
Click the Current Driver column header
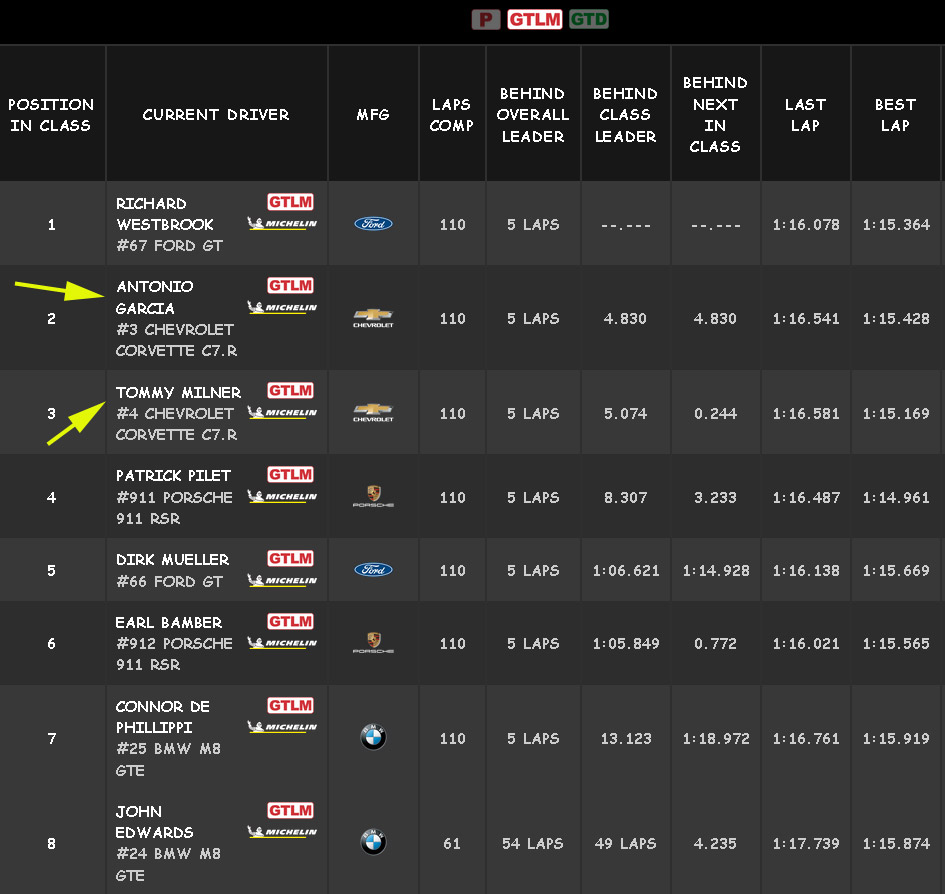(x=216, y=115)
